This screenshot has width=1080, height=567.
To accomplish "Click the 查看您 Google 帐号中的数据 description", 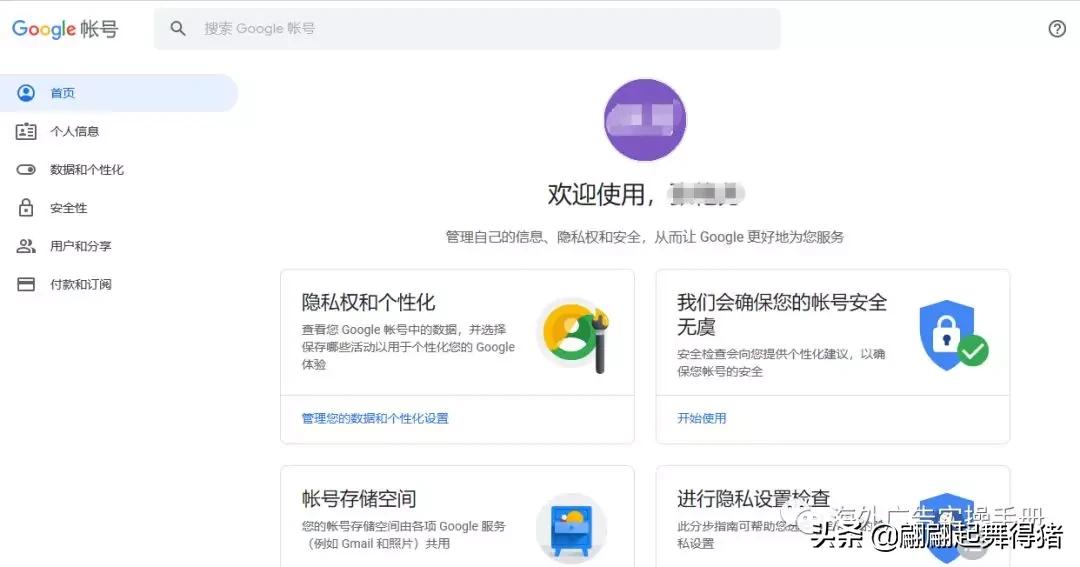I will click(x=408, y=347).
